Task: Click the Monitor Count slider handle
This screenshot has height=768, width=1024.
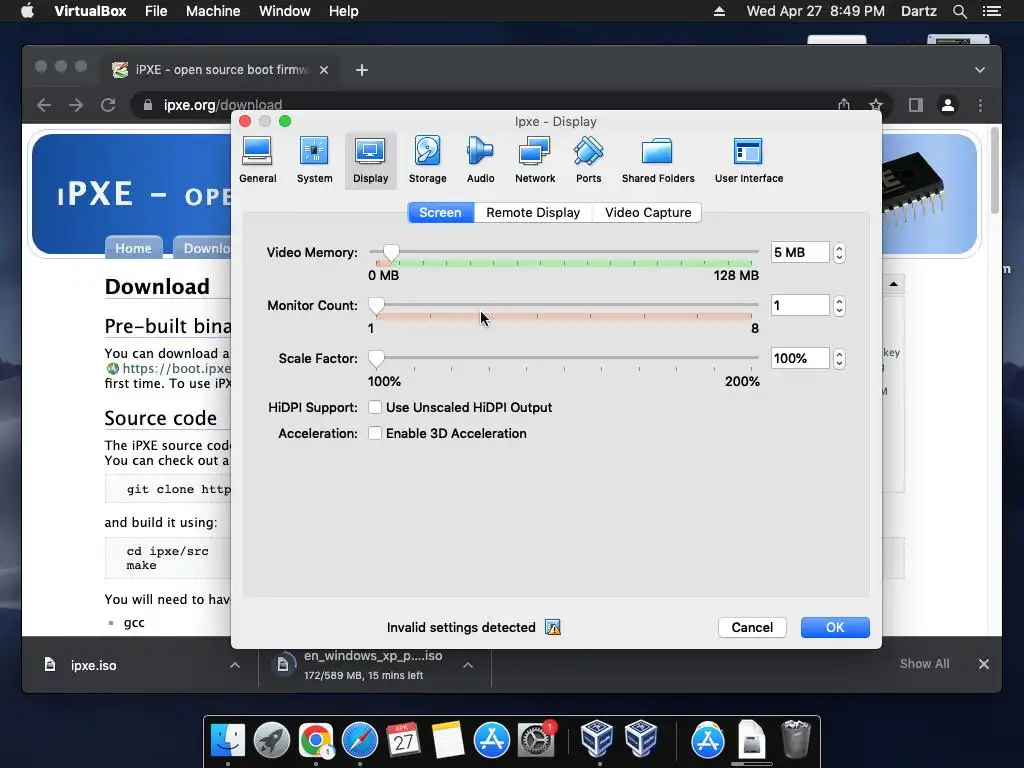Action: [x=376, y=306]
